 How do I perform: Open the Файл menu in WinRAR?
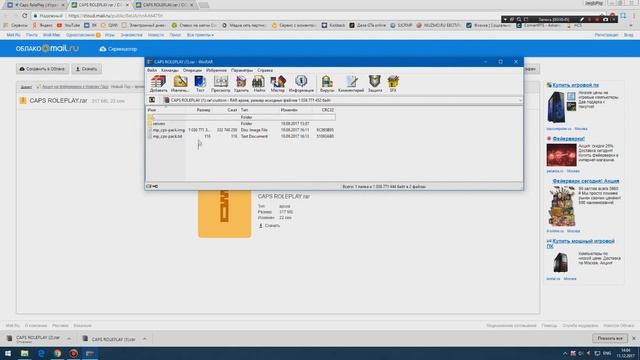pos(152,70)
